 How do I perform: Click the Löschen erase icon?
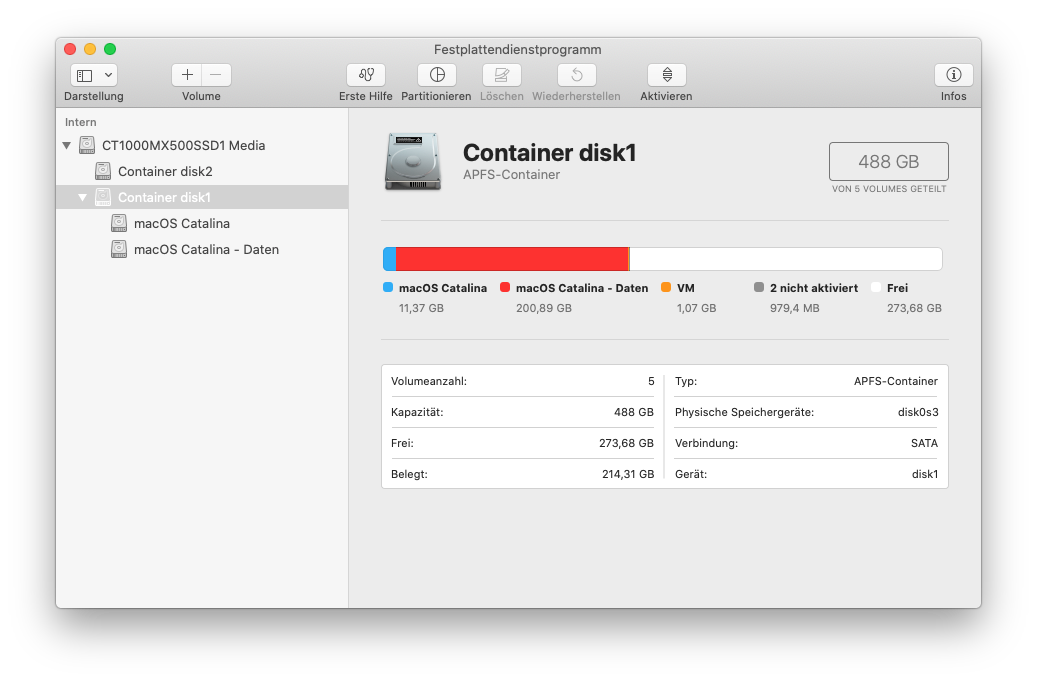coord(501,75)
